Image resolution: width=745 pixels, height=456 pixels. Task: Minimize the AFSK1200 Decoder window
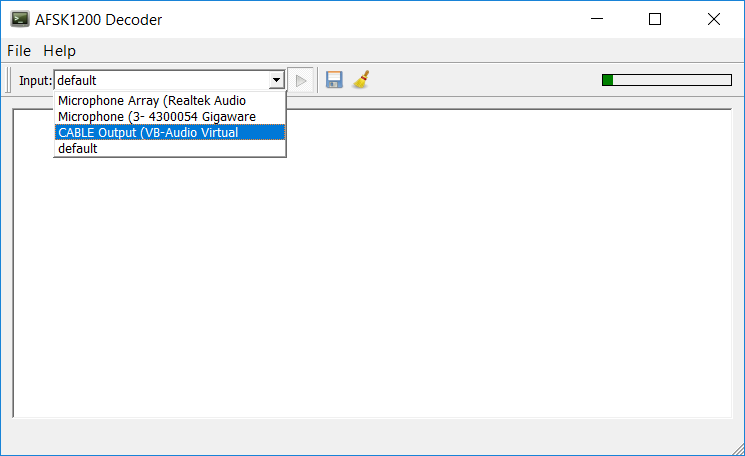tap(597, 19)
